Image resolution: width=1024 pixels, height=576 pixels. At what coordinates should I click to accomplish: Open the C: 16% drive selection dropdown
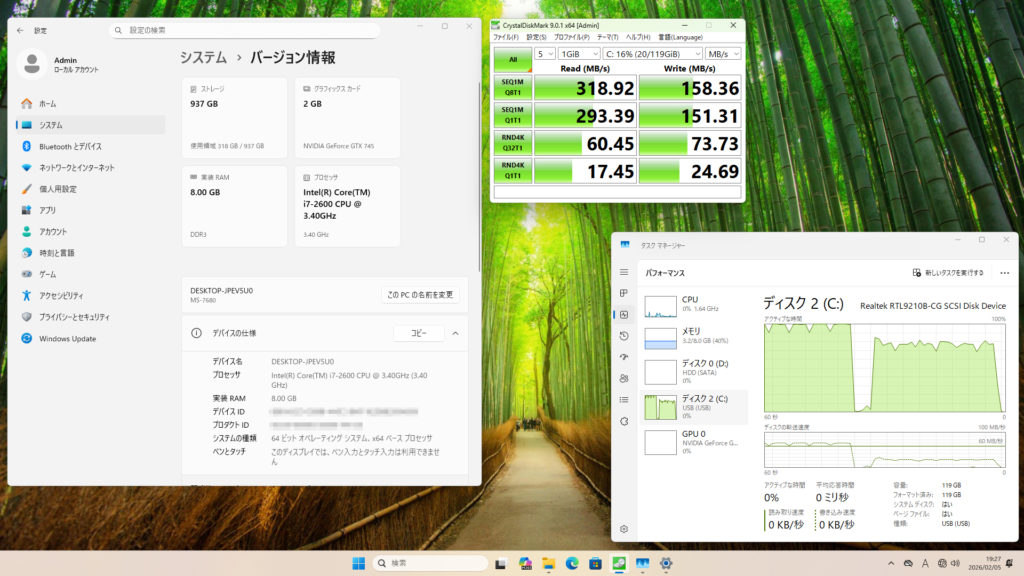click(x=652, y=53)
